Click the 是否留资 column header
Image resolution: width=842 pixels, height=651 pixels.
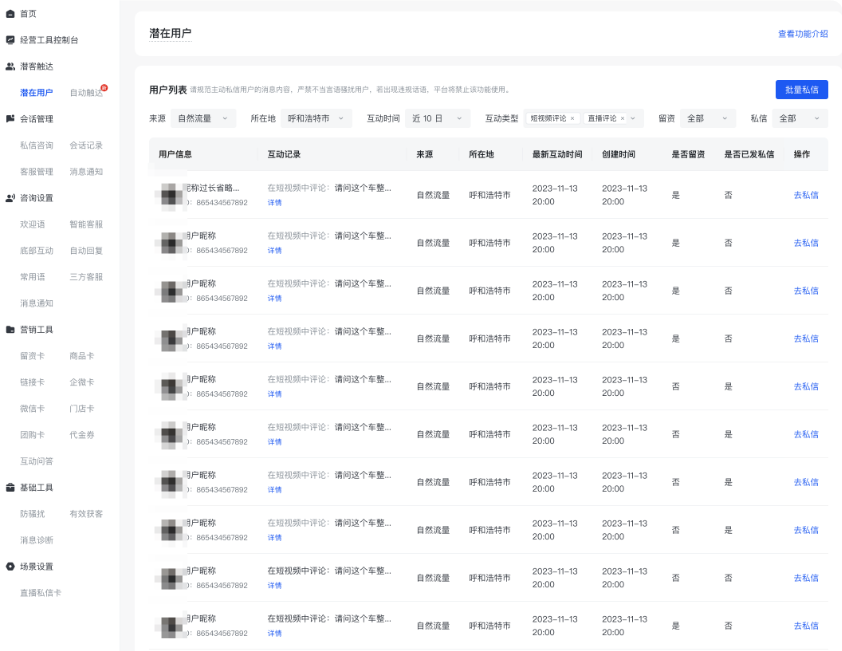[688, 154]
